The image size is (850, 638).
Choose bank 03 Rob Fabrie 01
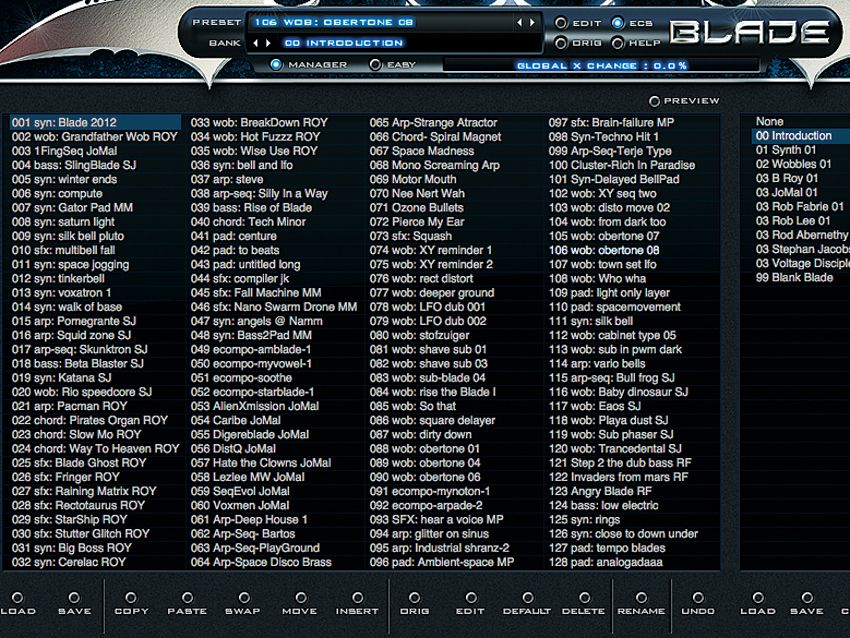click(801, 207)
